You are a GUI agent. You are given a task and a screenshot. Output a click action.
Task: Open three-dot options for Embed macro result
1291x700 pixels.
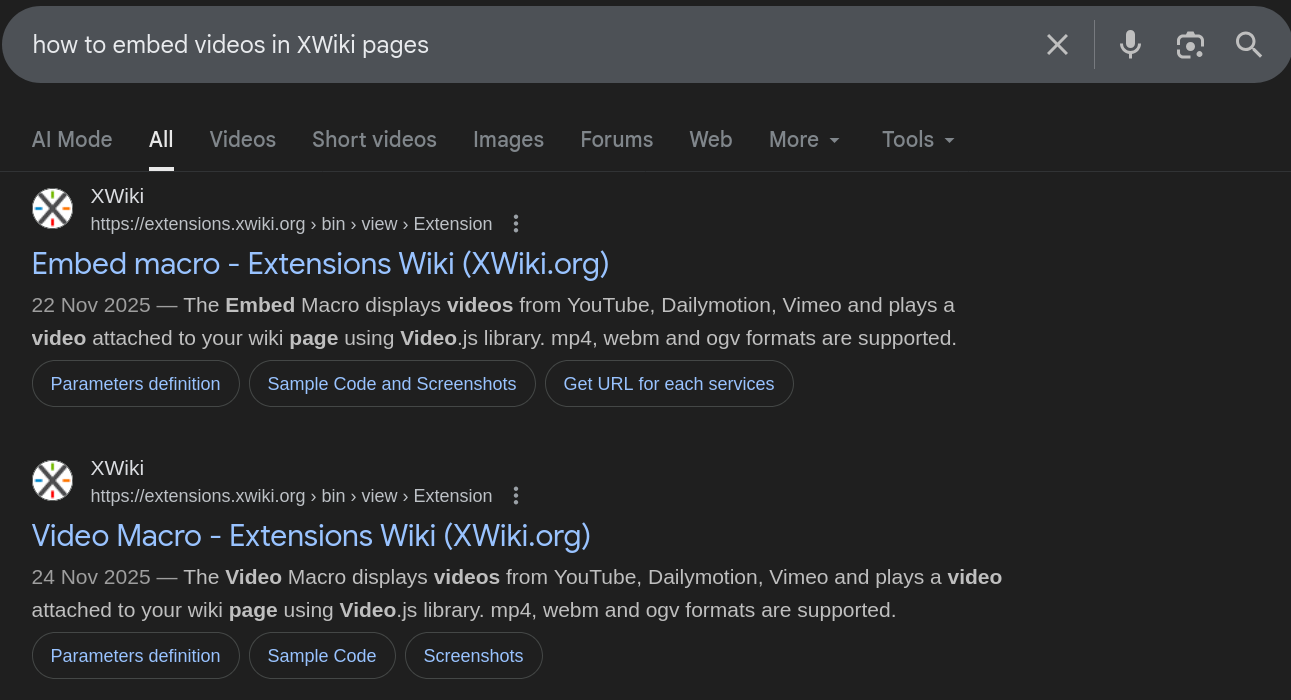(x=516, y=224)
